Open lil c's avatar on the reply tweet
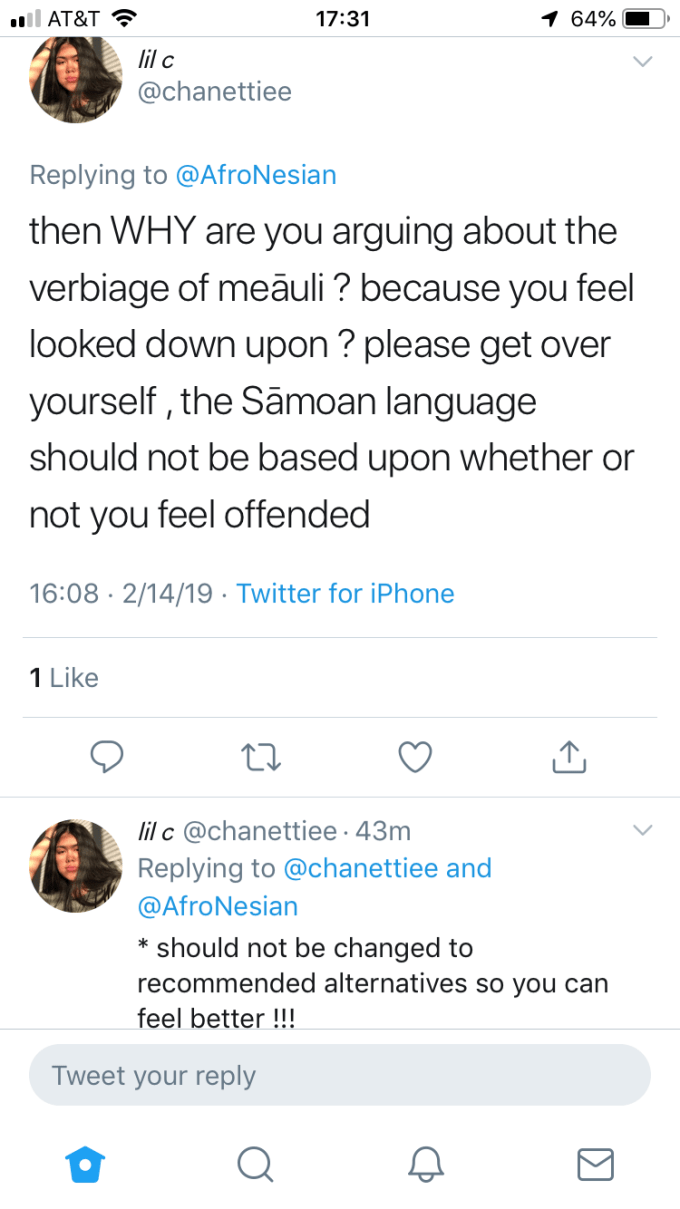 76,864
